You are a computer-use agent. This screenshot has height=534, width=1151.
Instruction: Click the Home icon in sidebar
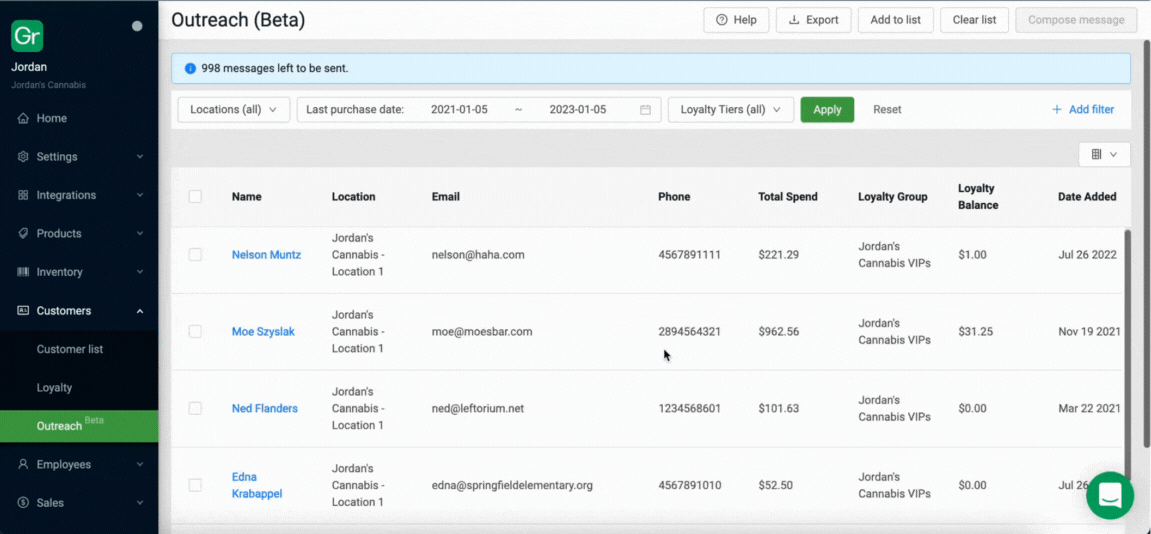pos(23,118)
